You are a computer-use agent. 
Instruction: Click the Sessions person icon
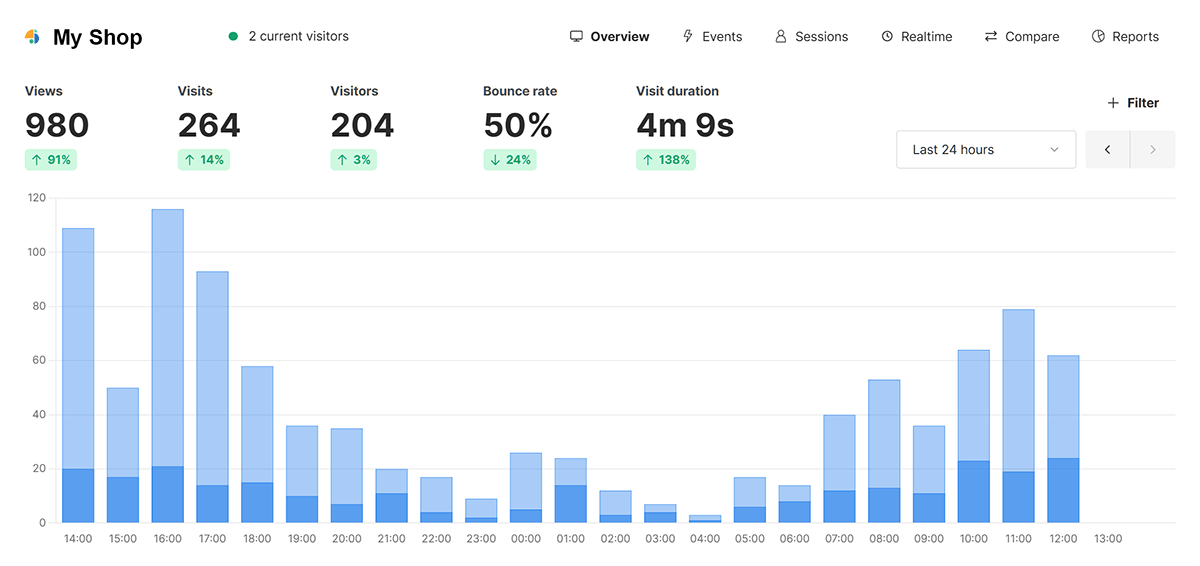781,37
